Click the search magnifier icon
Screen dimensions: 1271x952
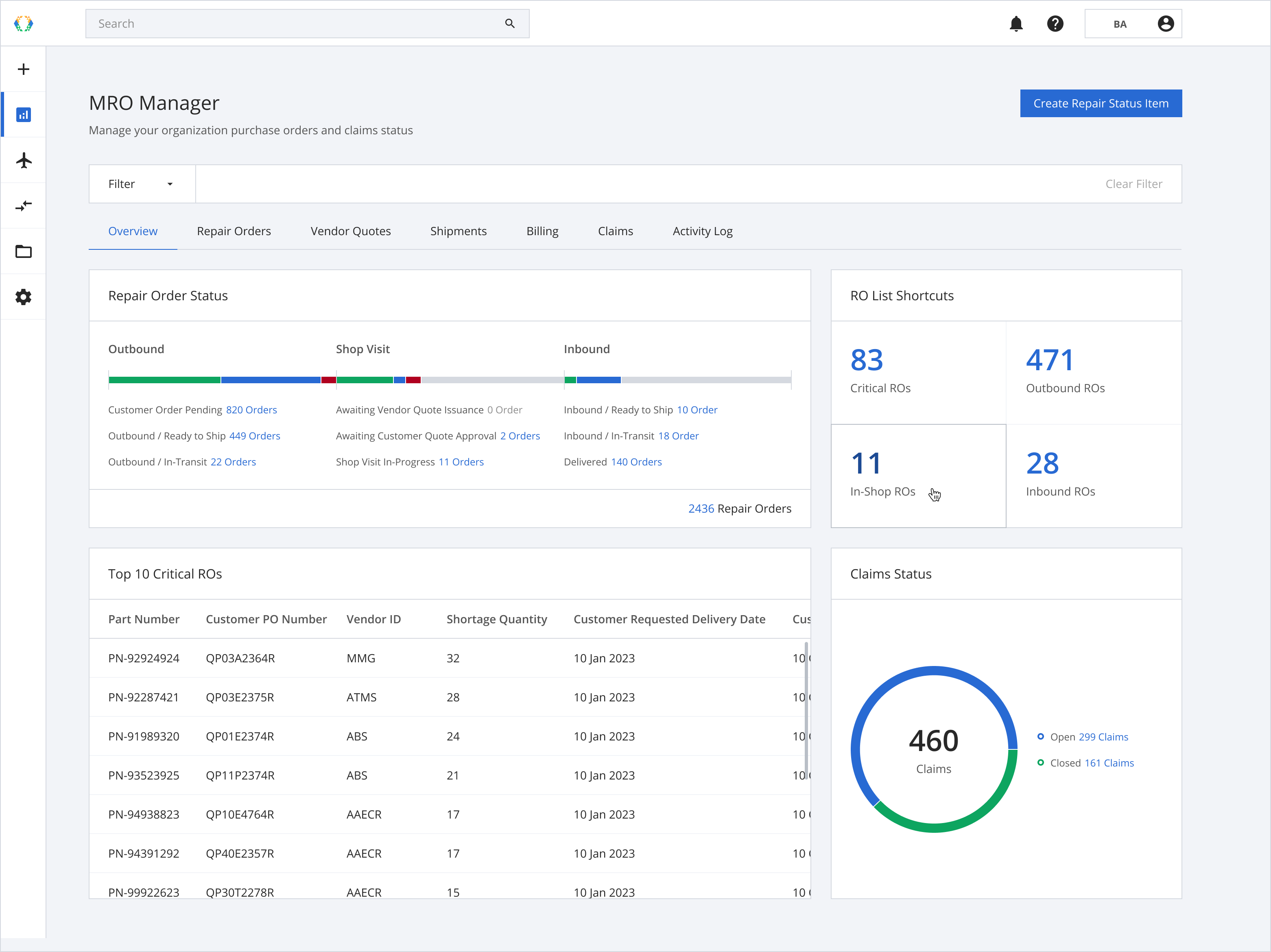point(510,24)
